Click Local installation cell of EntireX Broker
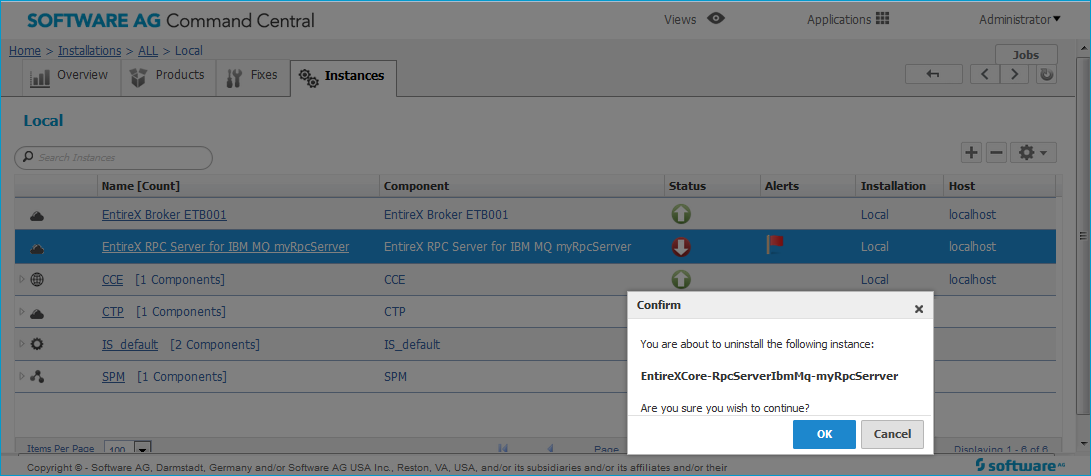Image resolution: width=1091 pixels, height=476 pixels. 875,214
